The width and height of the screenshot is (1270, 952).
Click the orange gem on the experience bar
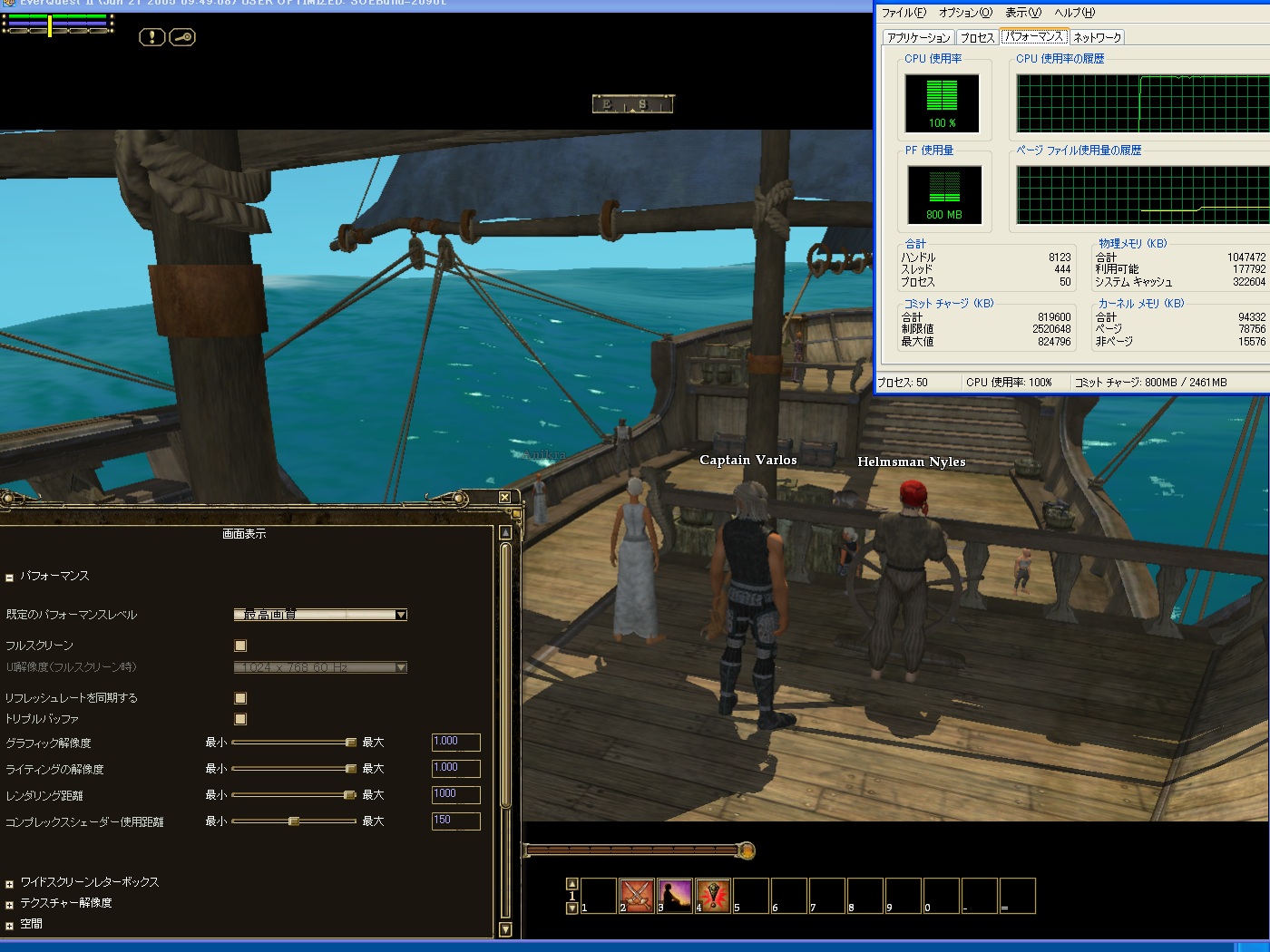click(x=746, y=850)
